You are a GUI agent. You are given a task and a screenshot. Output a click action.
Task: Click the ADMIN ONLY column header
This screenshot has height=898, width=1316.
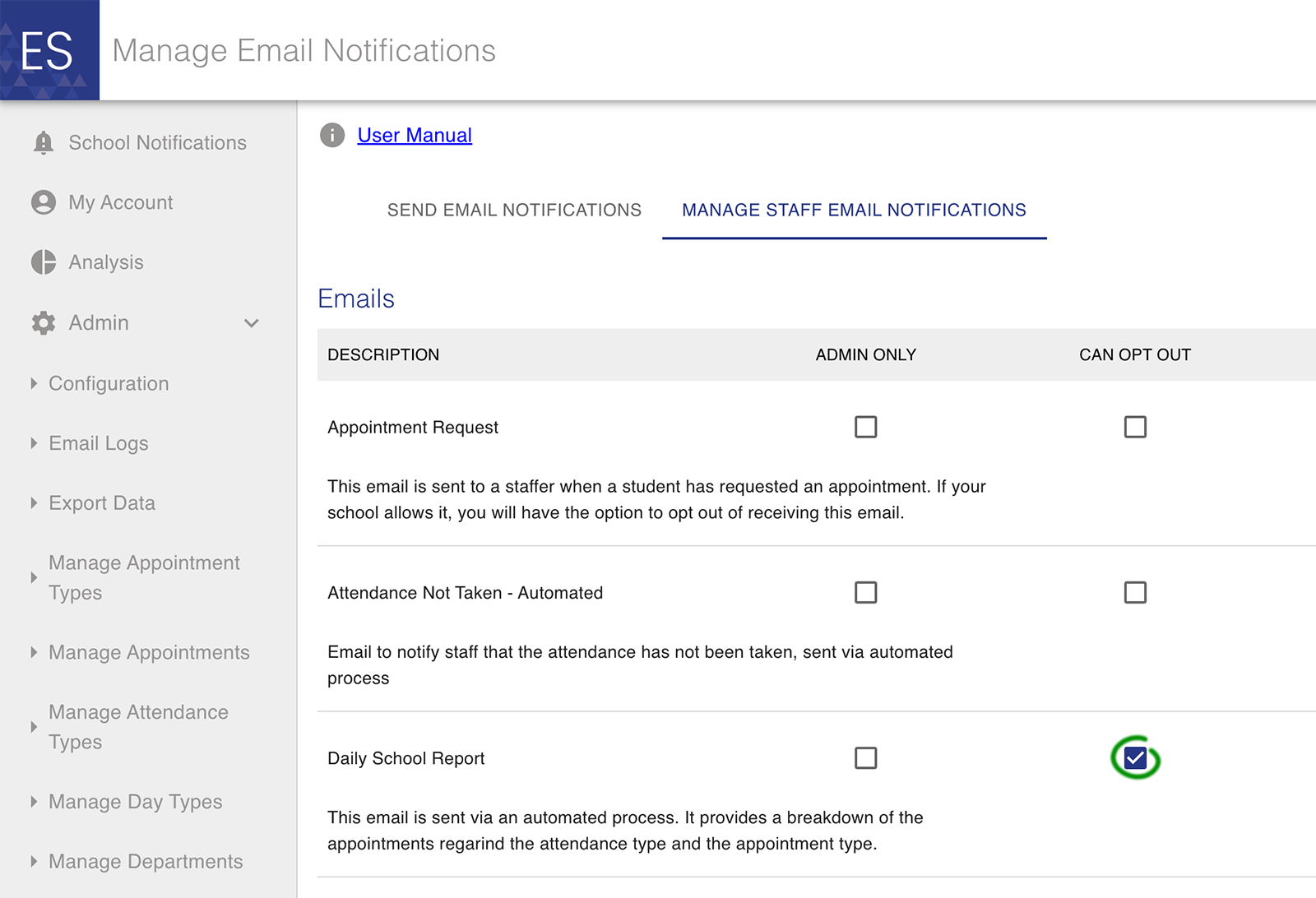pos(865,354)
